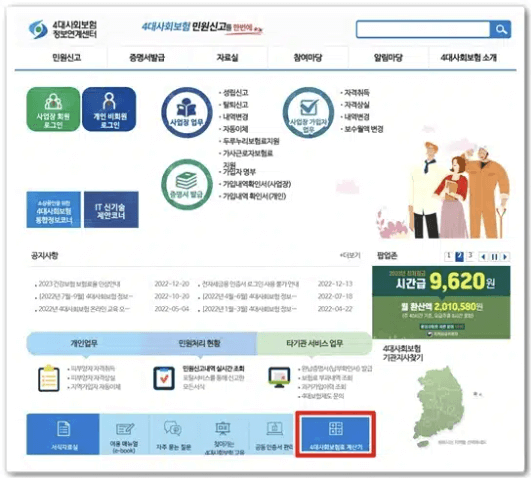This screenshot has width=531, height=478.
Task: Open the 사업장 회원 로그인 green icon
Action: click(x=53, y=109)
